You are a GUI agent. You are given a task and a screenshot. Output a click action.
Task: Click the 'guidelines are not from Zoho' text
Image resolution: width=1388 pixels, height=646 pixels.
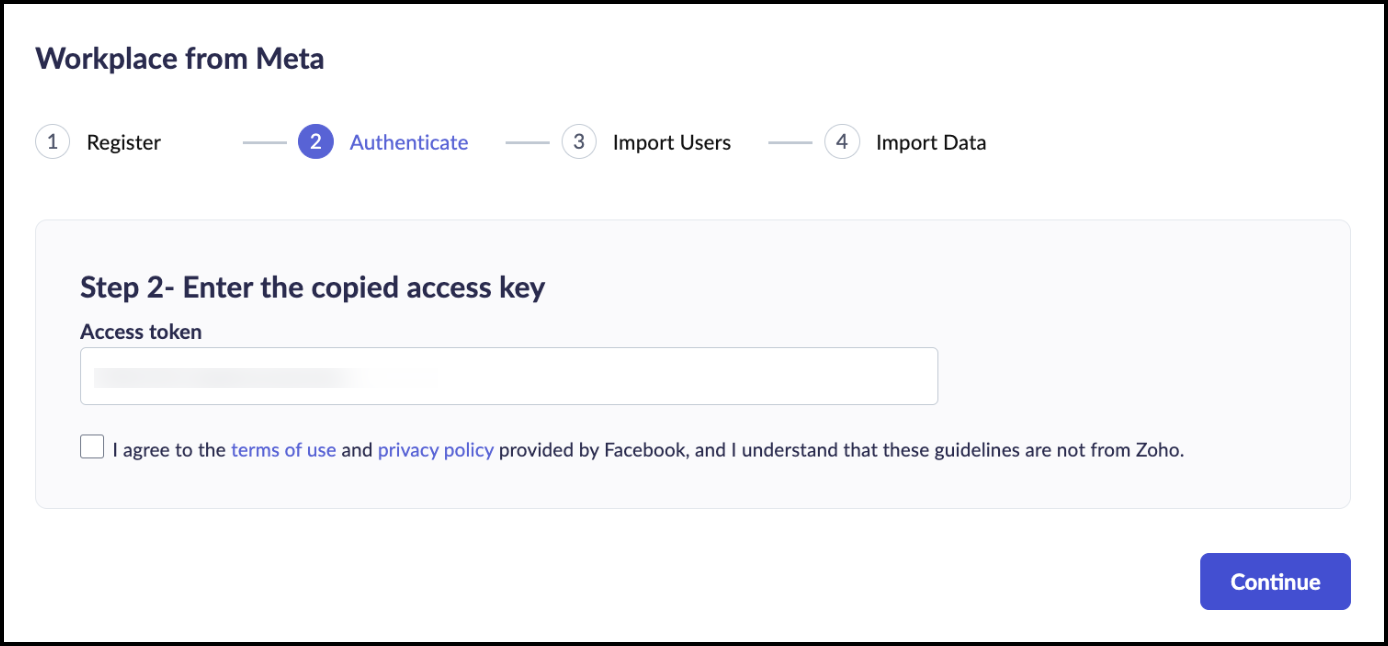click(1051, 450)
